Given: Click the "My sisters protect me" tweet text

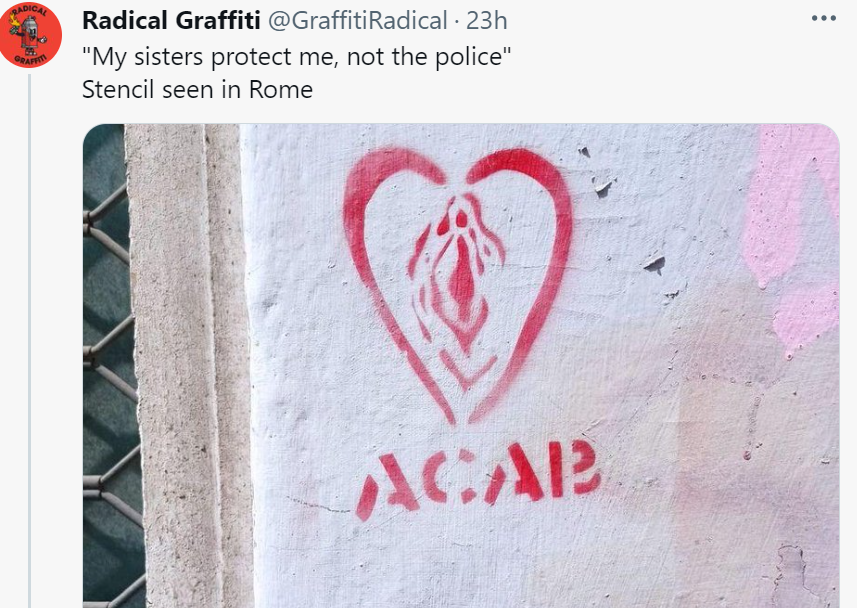Looking at the screenshot, I should coord(297,56).
